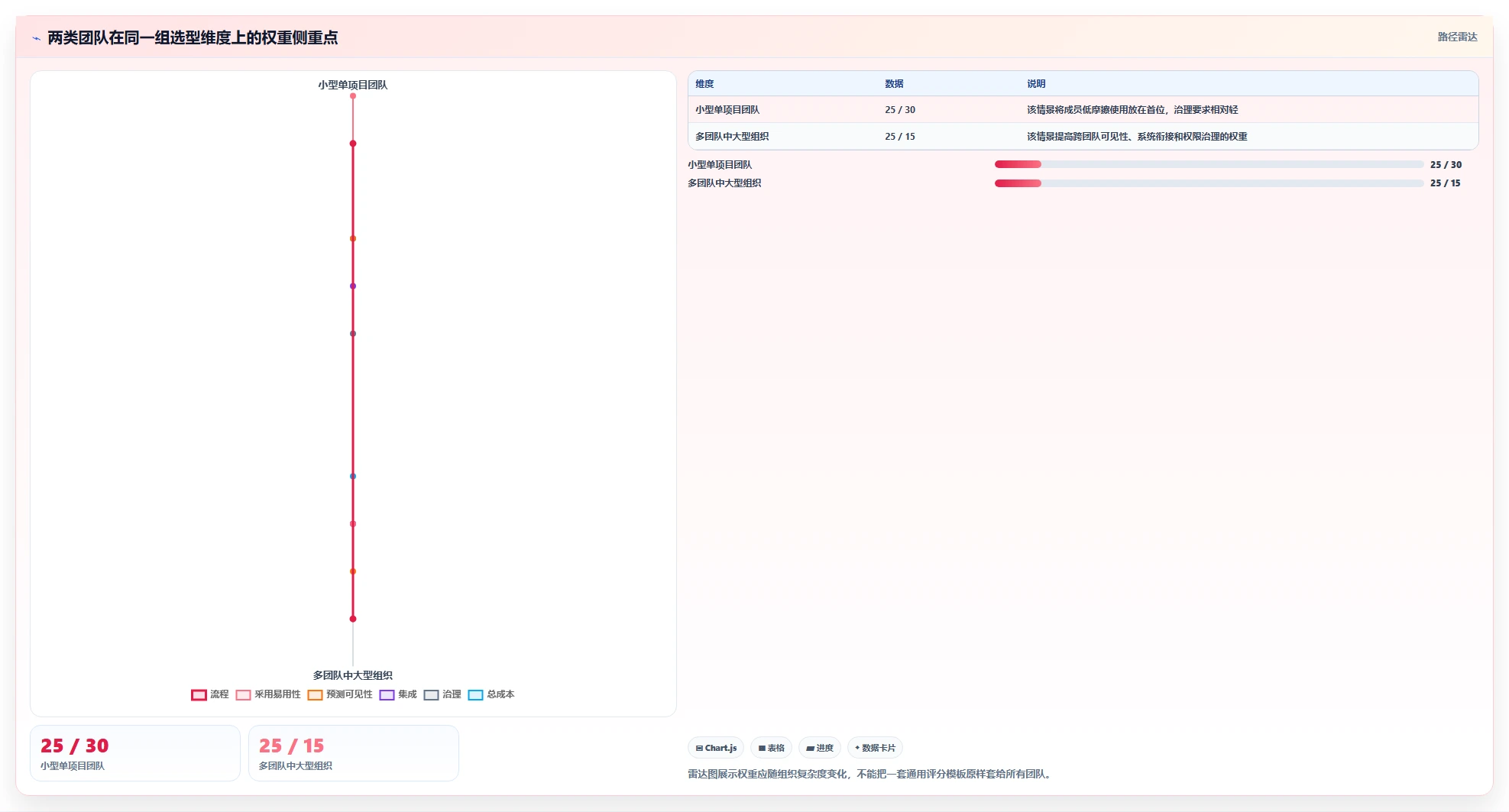The height and width of the screenshot is (812, 1509).
Task: Hide the 治理 dataset via its legend entry
Action: pyautogui.click(x=442, y=694)
